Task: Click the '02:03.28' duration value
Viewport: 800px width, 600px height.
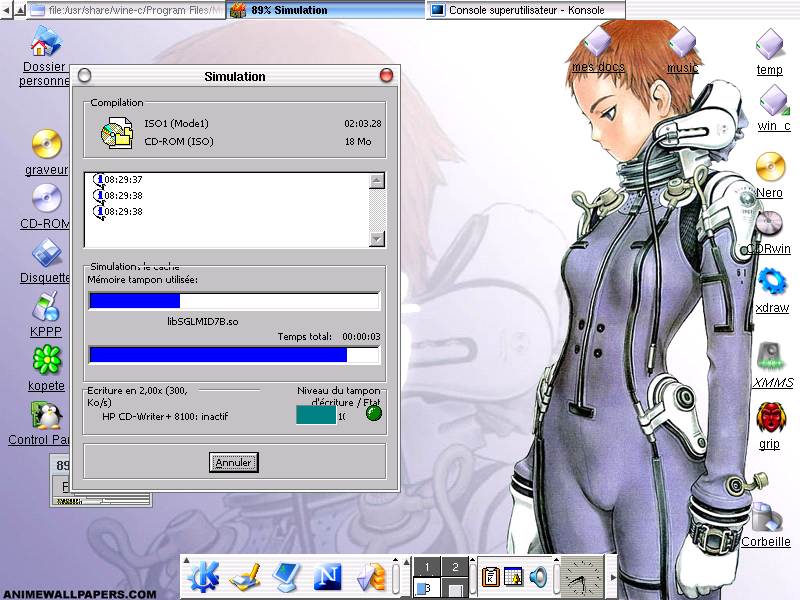Action: pos(363,123)
